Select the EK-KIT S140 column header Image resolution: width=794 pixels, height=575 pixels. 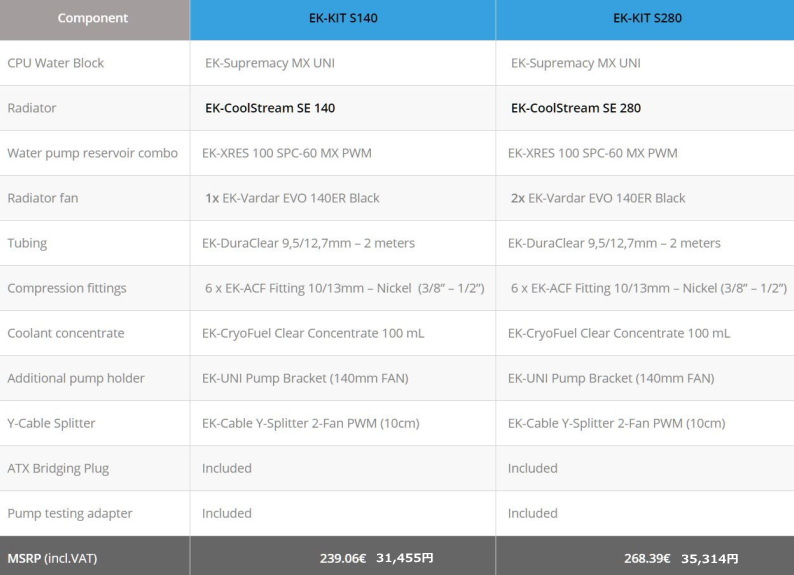pyautogui.click(x=343, y=18)
